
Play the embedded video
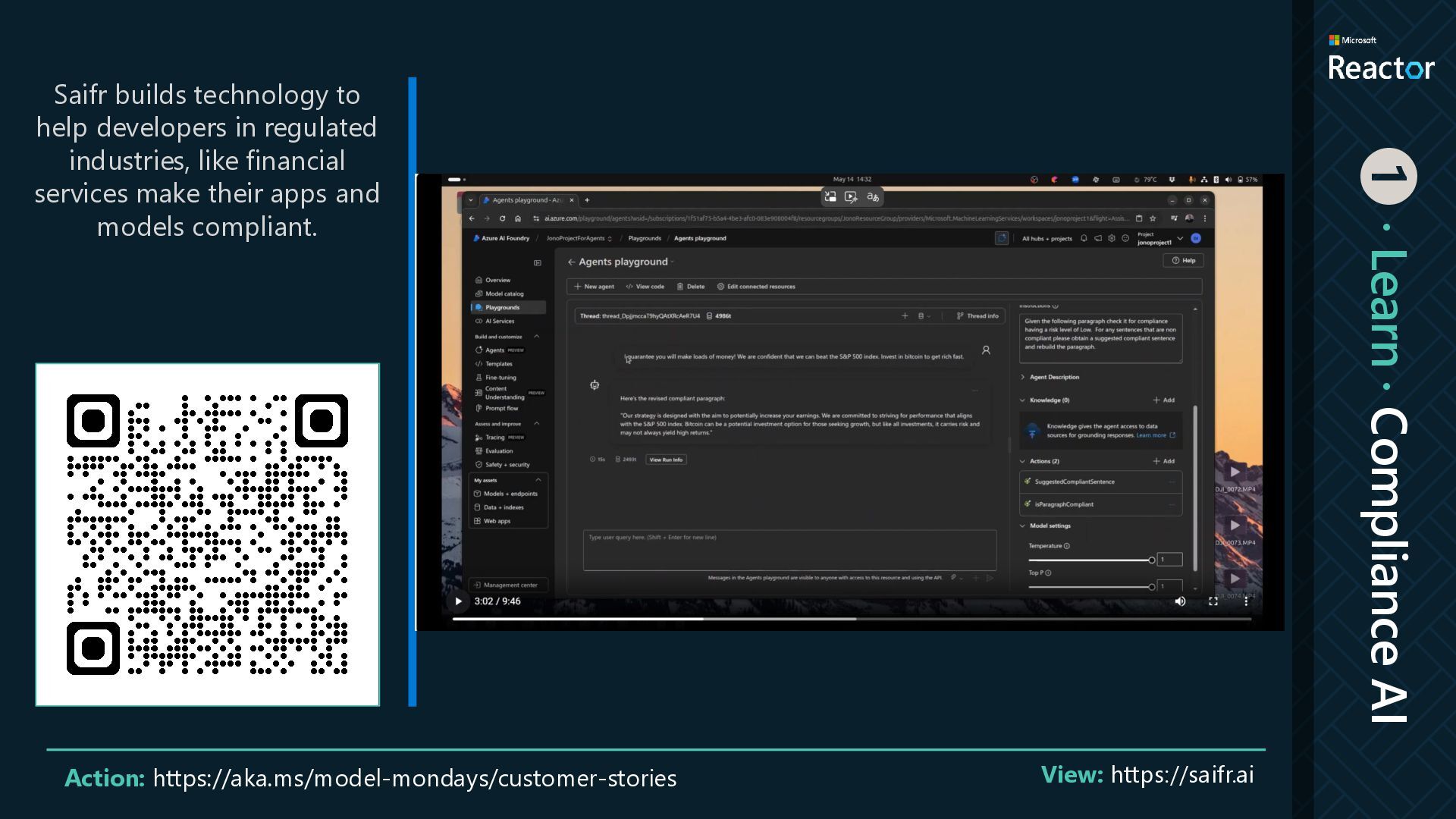pyautogui.click(x=458, y=601)
